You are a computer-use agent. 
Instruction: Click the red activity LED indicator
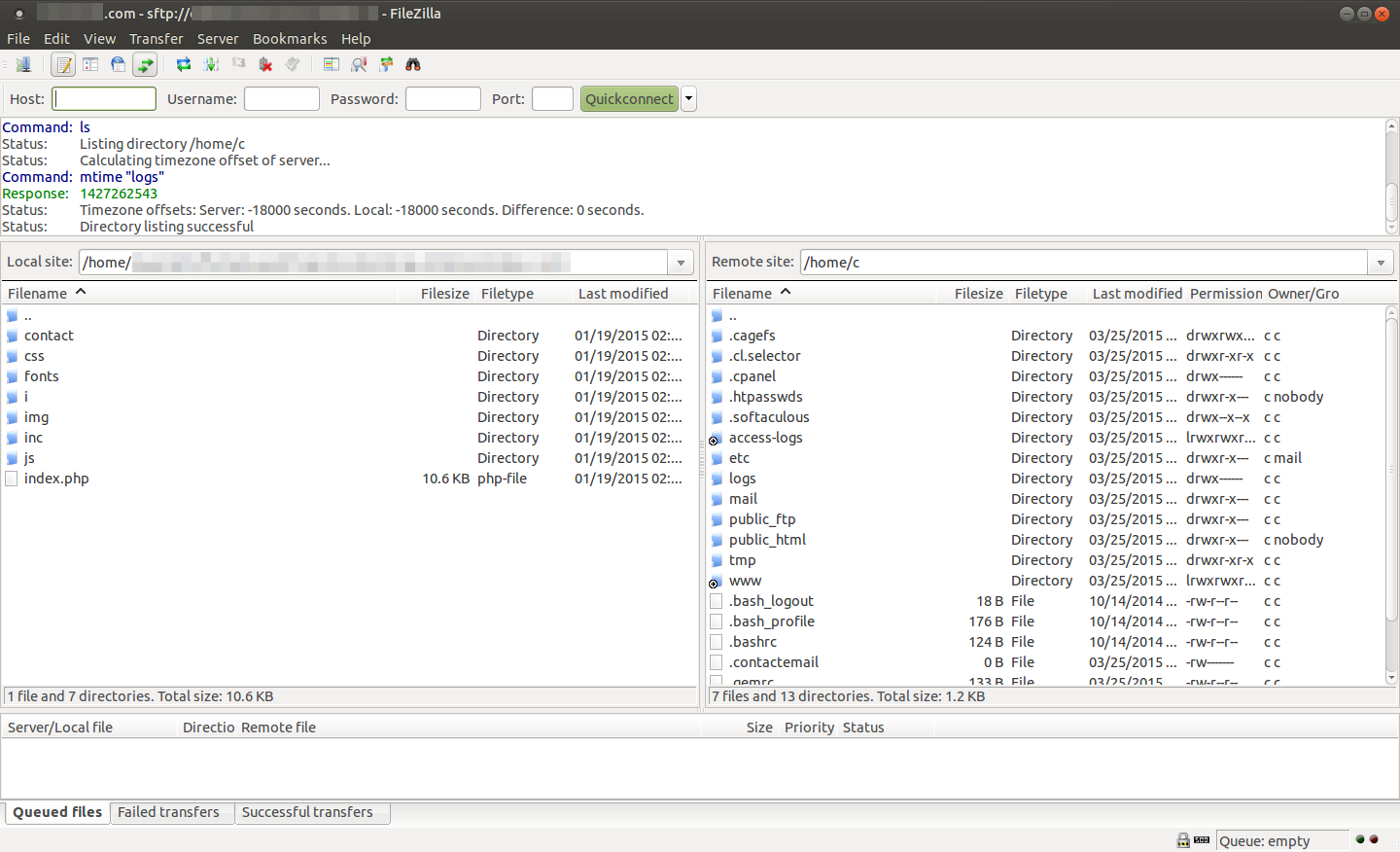[x=1374, y=839]
